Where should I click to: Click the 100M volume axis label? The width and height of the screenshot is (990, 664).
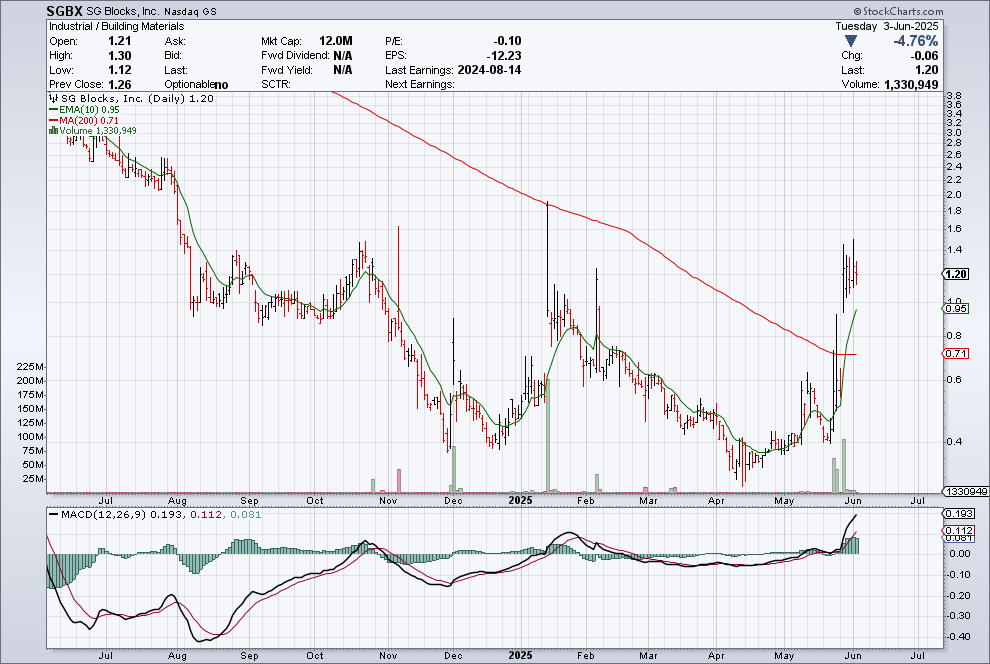[32, 437]
